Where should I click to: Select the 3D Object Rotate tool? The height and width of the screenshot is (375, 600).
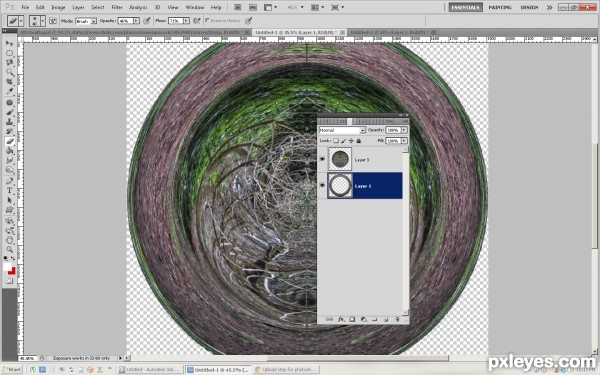pyautogui.click(x=10, y=221)
